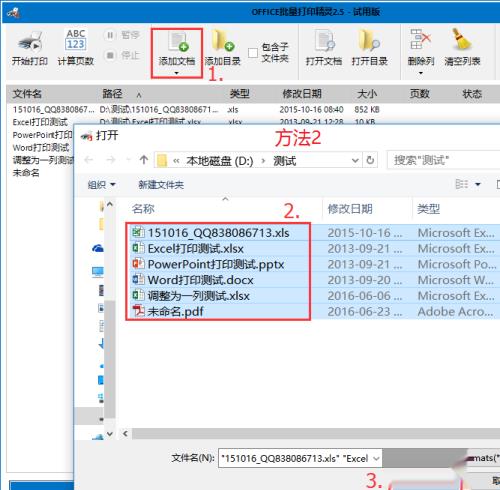The height and width of the screenshot is (490, 500).
Task: Click the change view icon in dialog
Action: tap(462, 184)
